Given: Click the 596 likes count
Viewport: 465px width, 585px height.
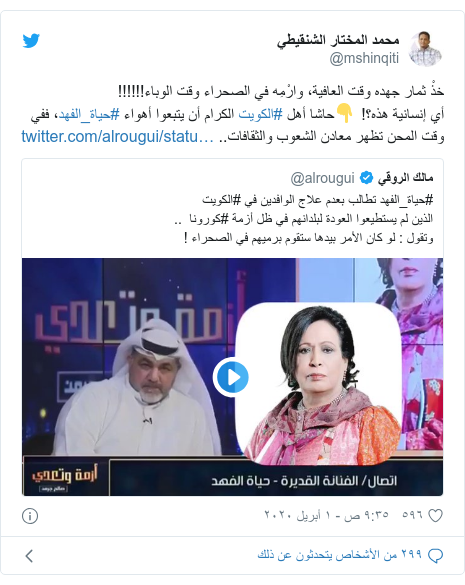Looking at the screenshot, I should (412, 515).
